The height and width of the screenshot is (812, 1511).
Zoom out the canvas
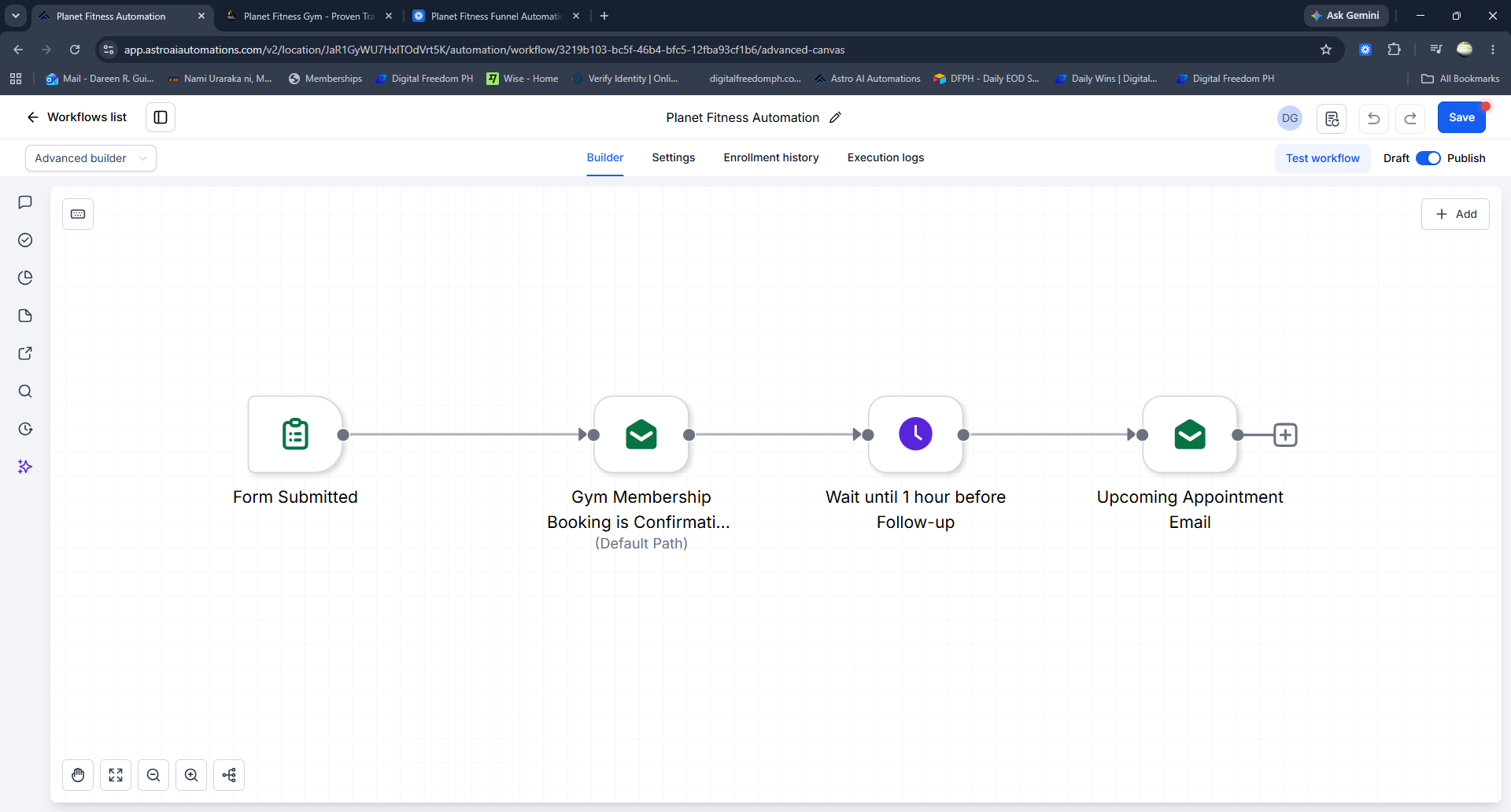(153, 775)
